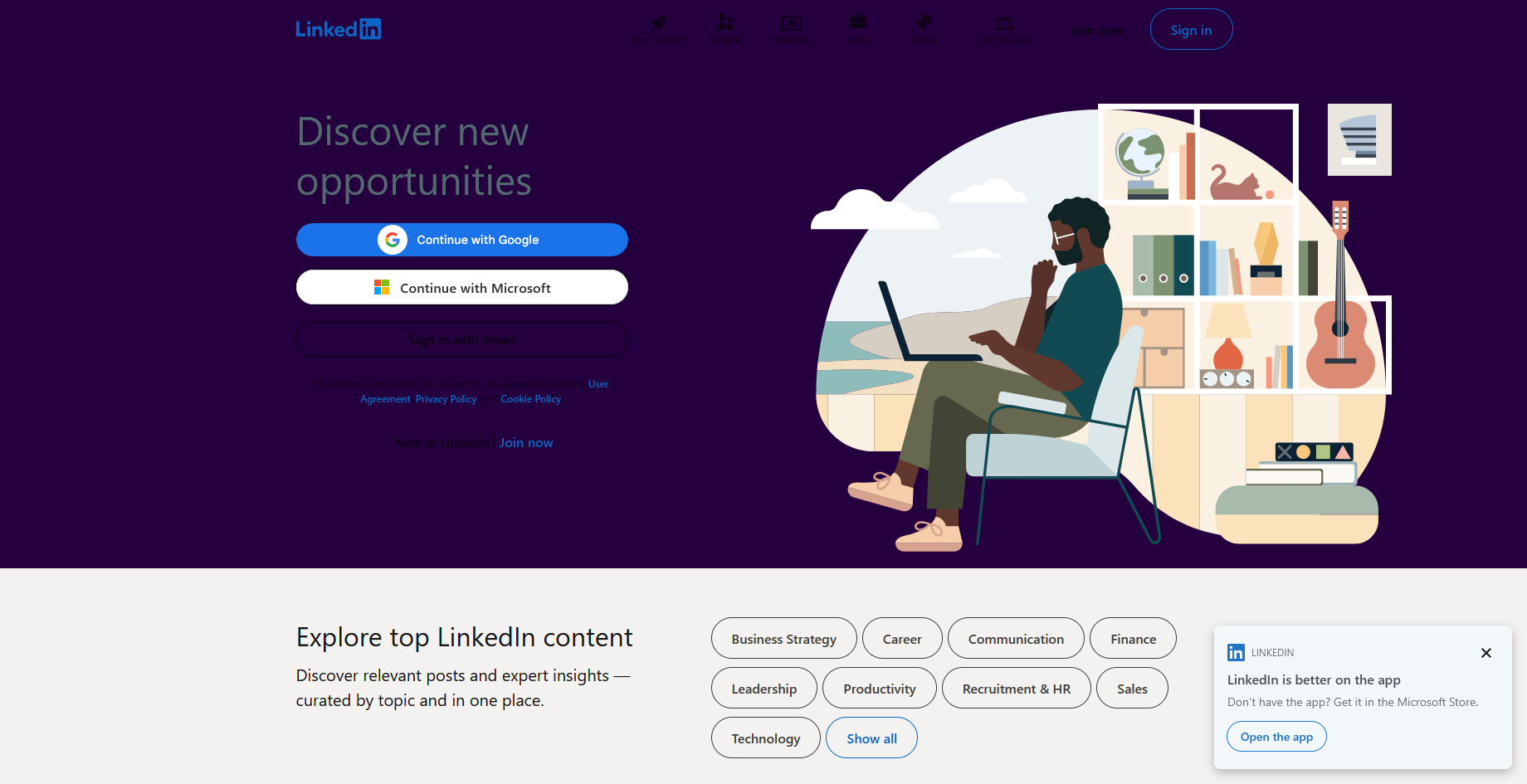The height and width of the screenshot is (784, 1527).
Task: Choose Sign in with email
Action: (462, 339)
